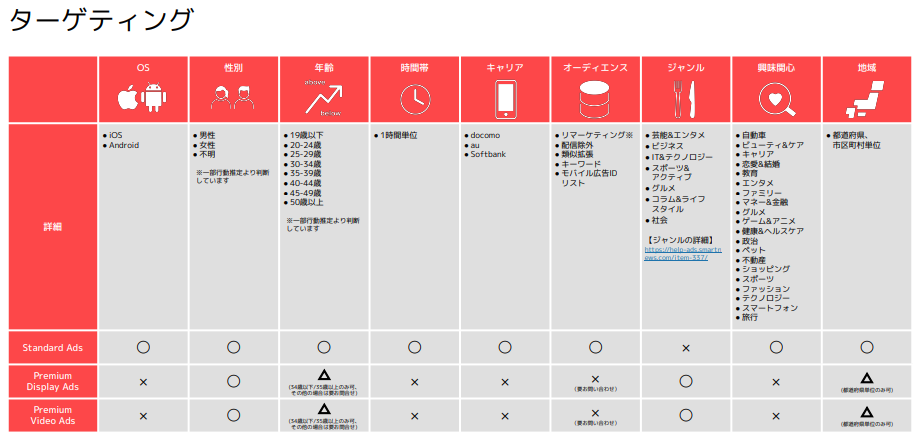Screen dimensions: 924x433
Task: Click the triangle mark for Premium Display Ads age
Action: tap(324, 375)
